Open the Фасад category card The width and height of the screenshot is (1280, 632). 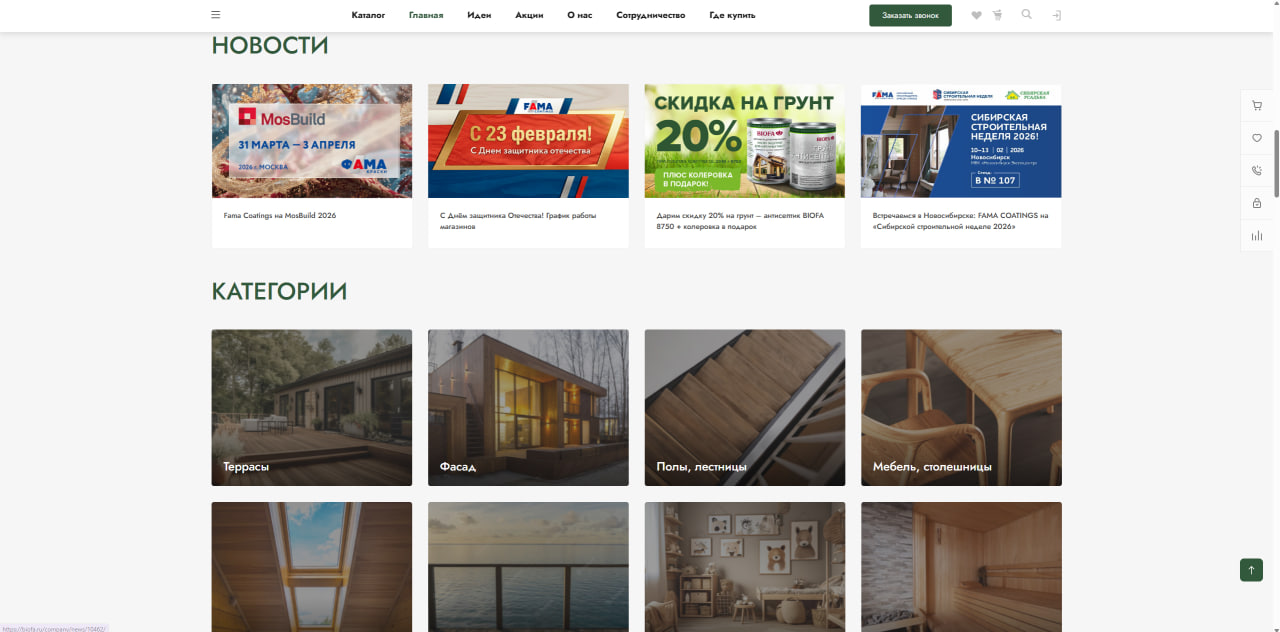point(528,408)
